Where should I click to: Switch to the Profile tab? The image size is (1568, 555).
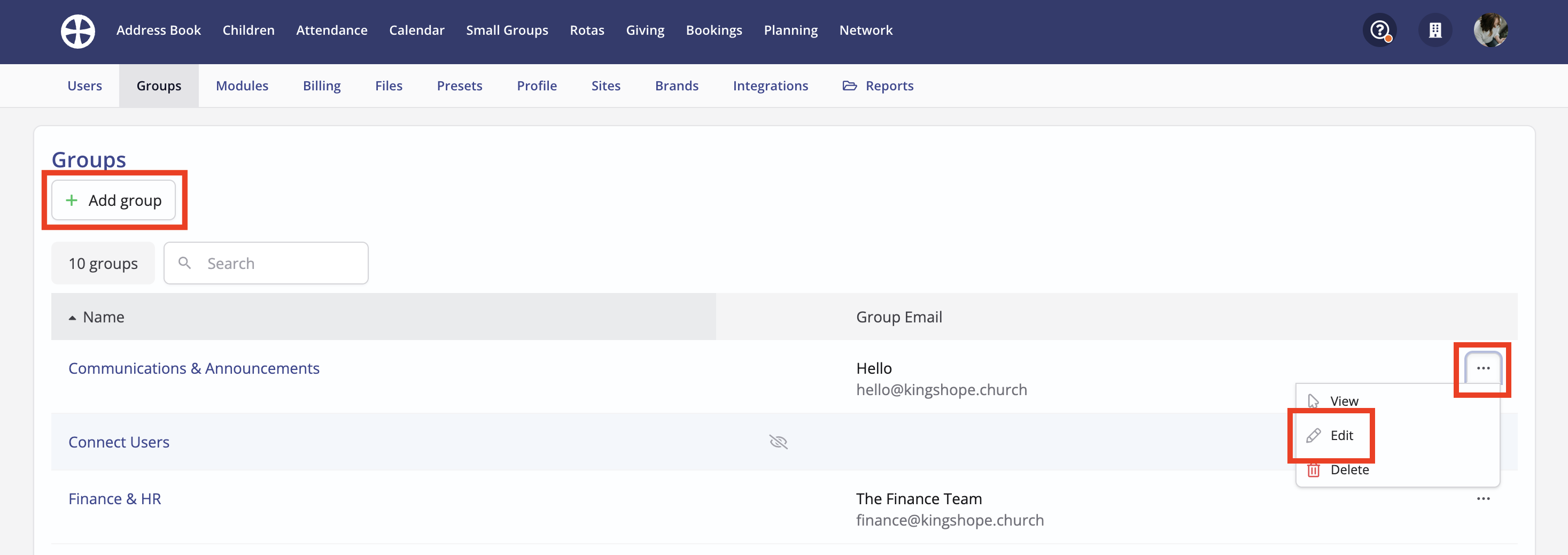537,86
